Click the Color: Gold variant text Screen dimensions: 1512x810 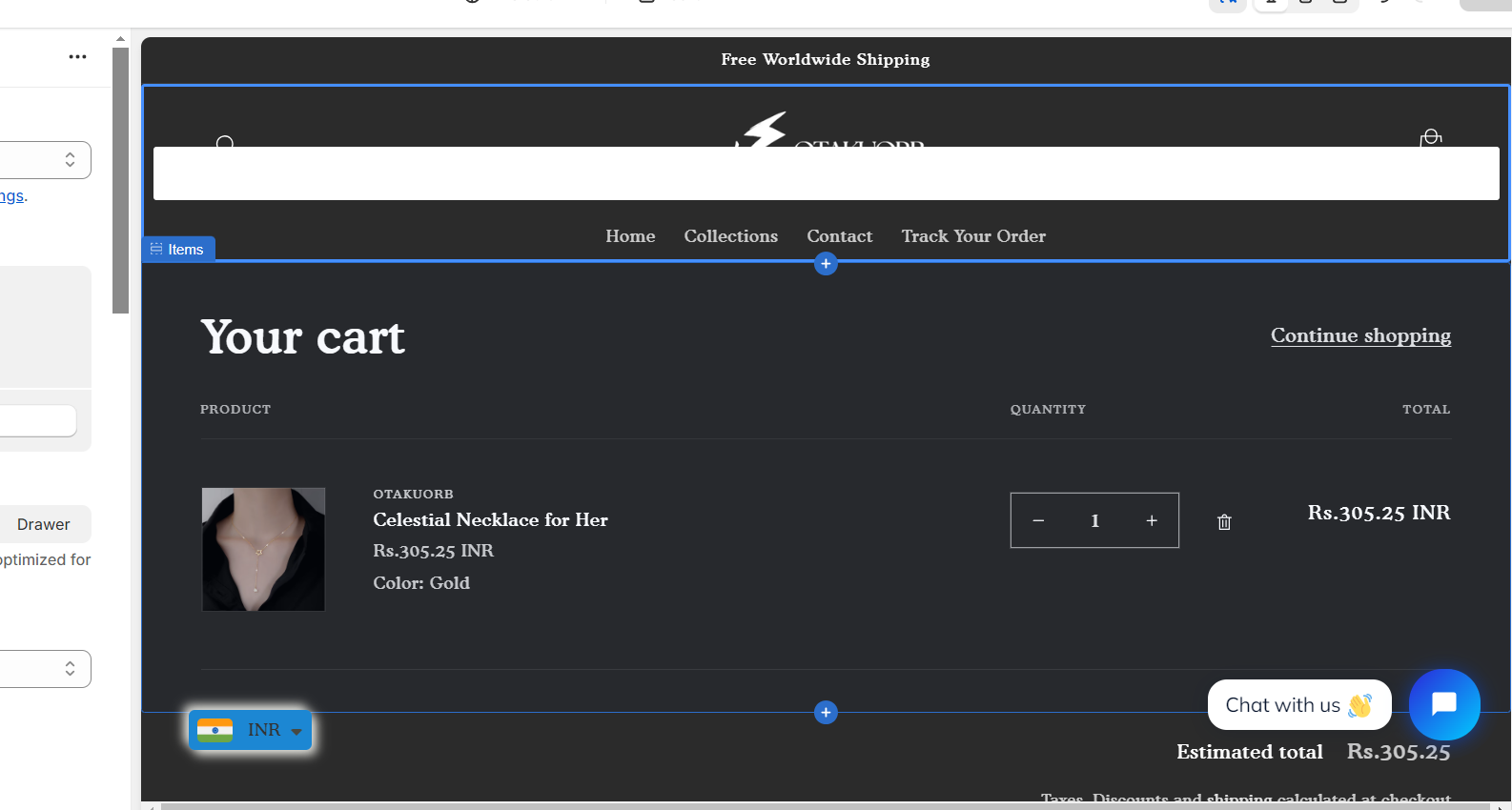421,583
